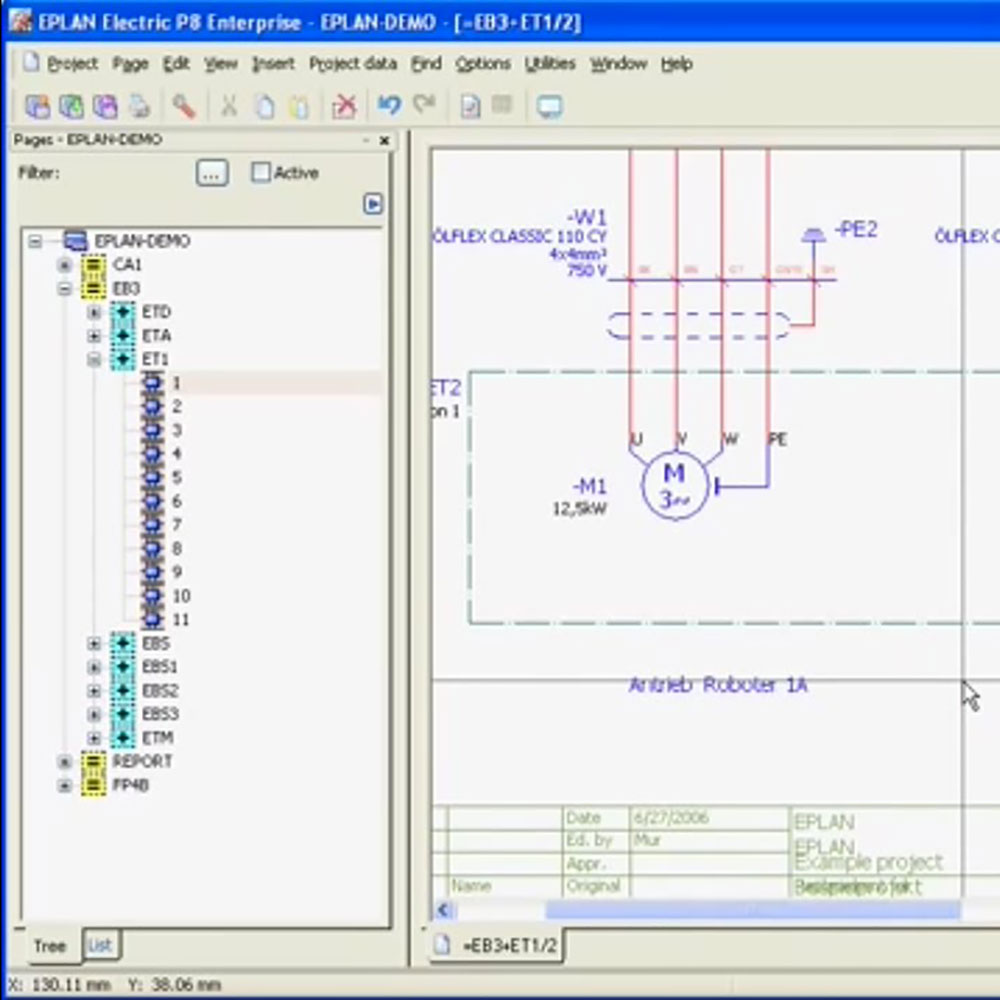Expand the EBS3 tree node
1000x1000 pixels.
(x=94, y=714)
